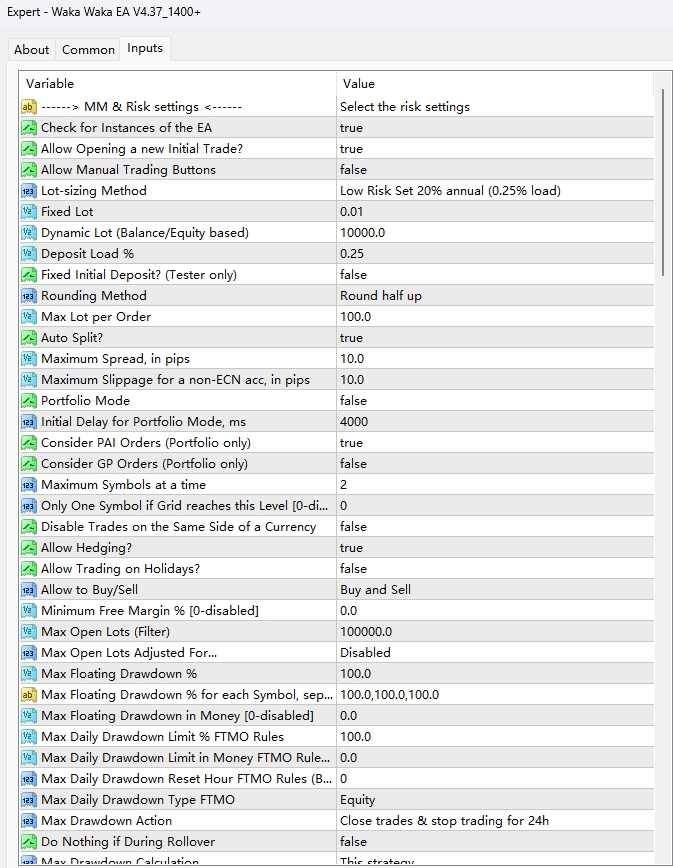Viewport: 673px width, 868px height.
Task: Select Max Daily Drawdown Limit % FTMO Rules label
Action: [162, 737]
